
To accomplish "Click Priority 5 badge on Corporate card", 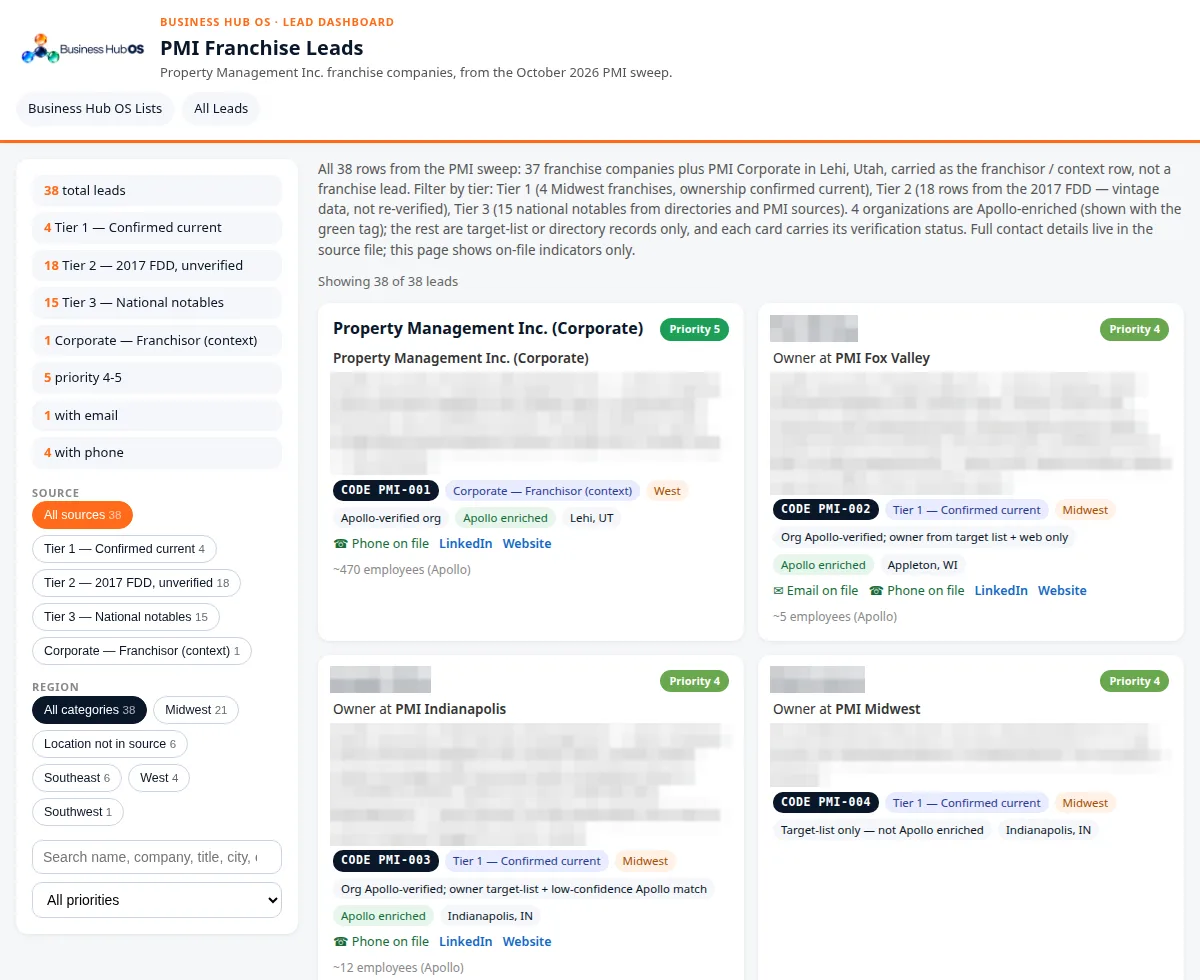I will [694, 329].
